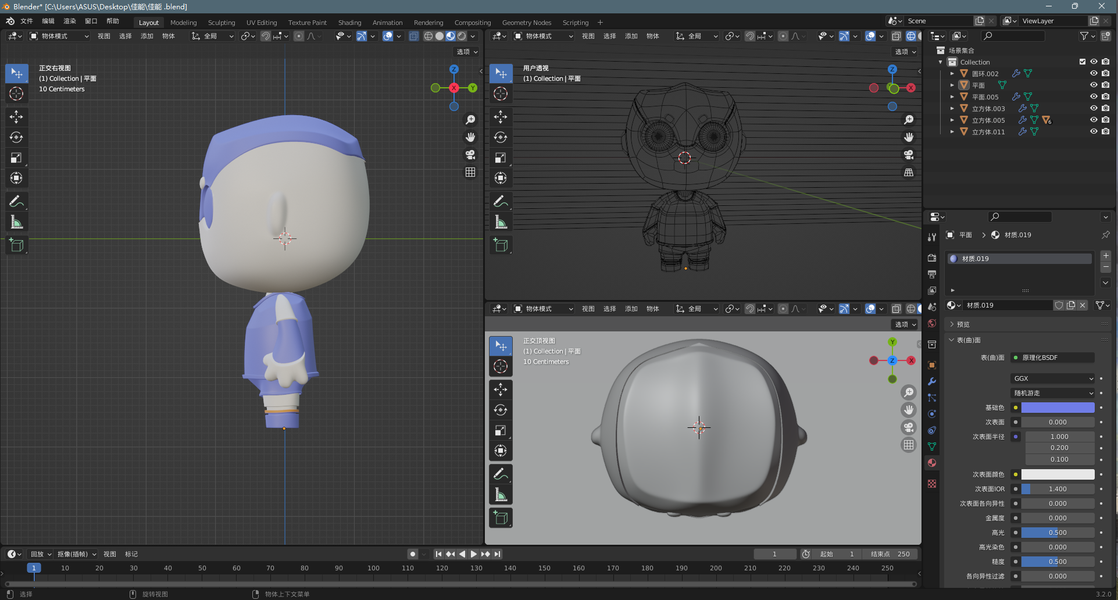This screenshot has width=1118, height=600.
Task: Select the Transform tool in top-orthographic viewport
Action: [x=501, y=450]
